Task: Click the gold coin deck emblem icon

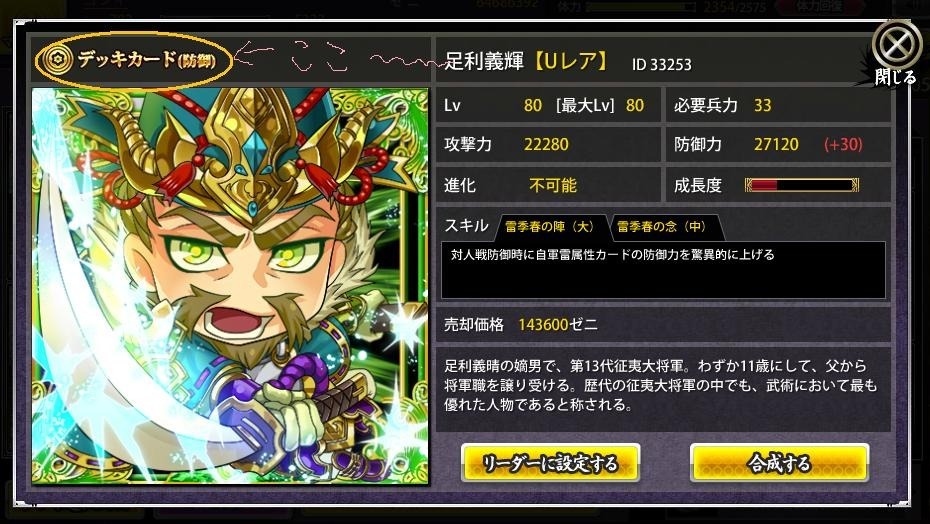Action: click(x=58, y=59)
